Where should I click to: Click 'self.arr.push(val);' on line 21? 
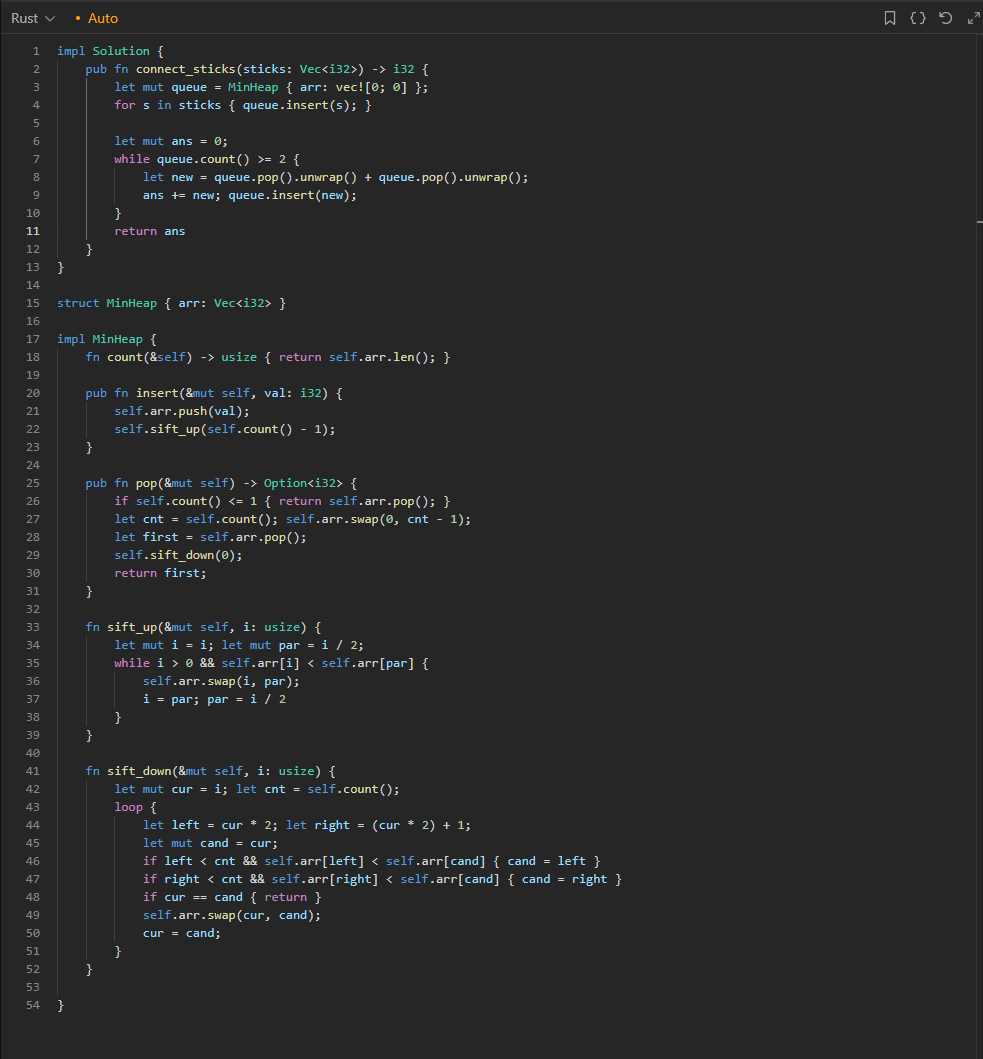pos(182,411)
